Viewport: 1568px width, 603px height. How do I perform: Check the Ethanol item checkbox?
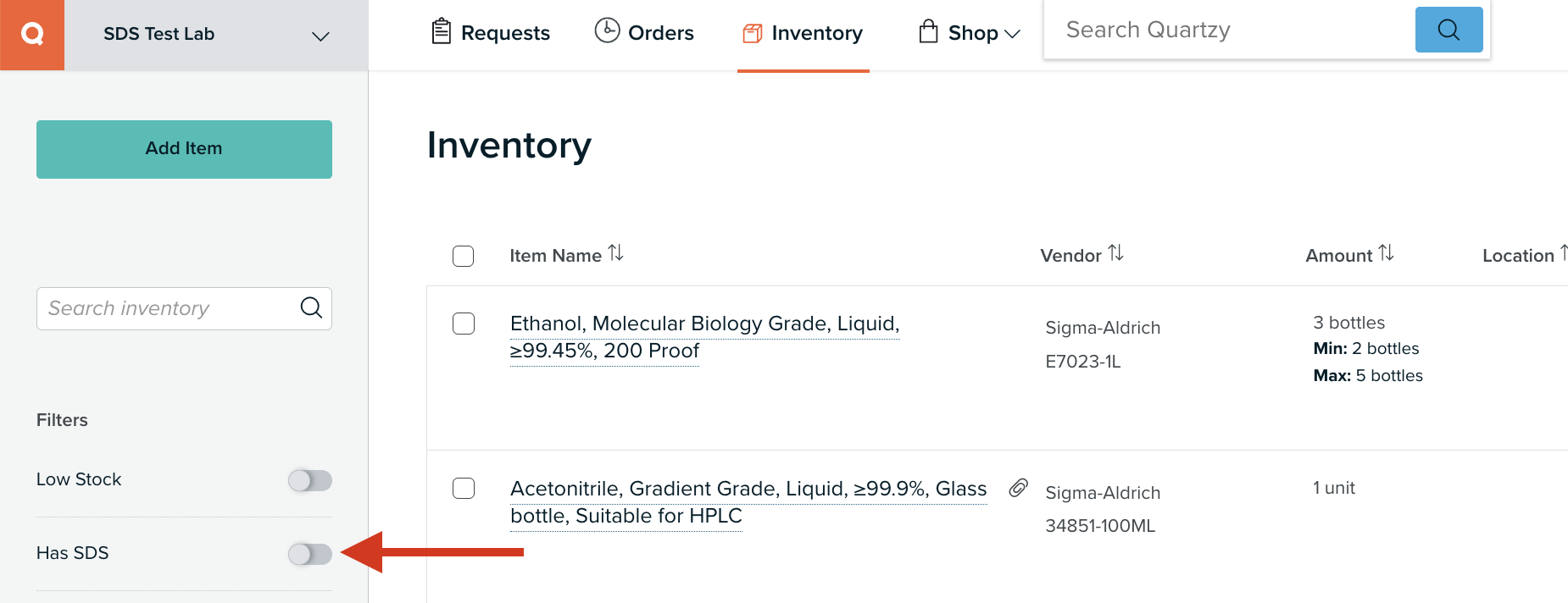[x=464, y=324]
